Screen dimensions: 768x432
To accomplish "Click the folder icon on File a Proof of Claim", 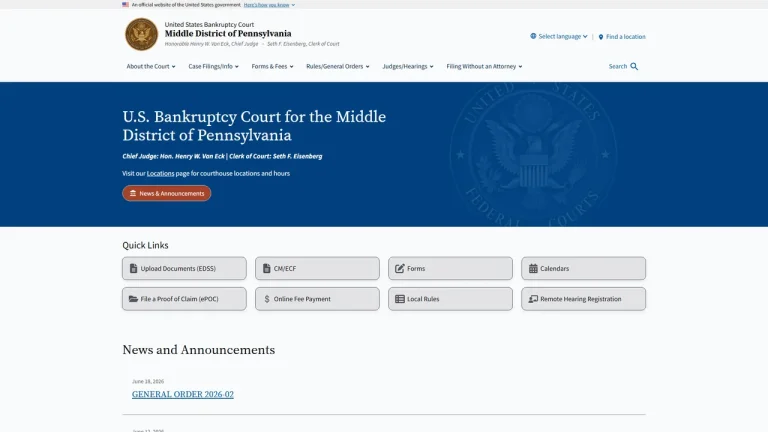I will pyautogui.click(x=133, y=299).
